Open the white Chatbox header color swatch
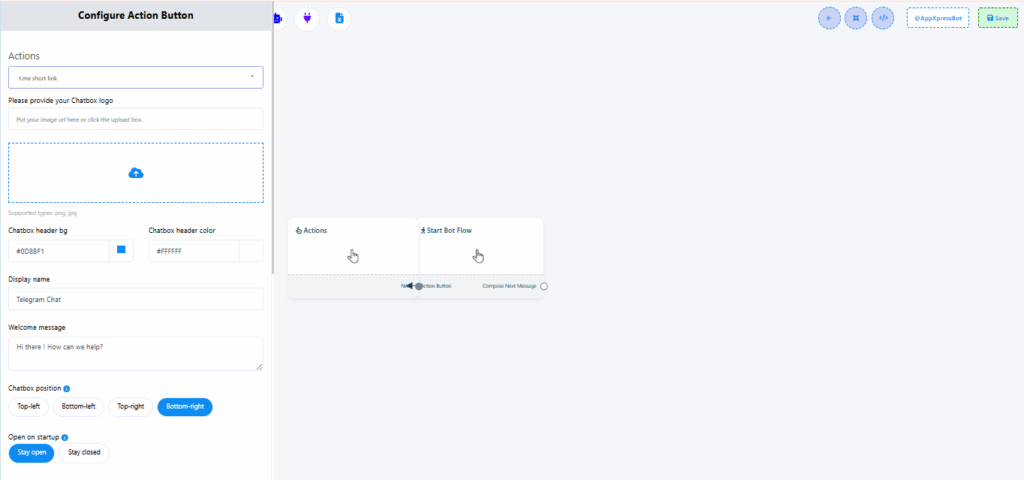This screenshot has width=1024, height=480. coord(251,251)
